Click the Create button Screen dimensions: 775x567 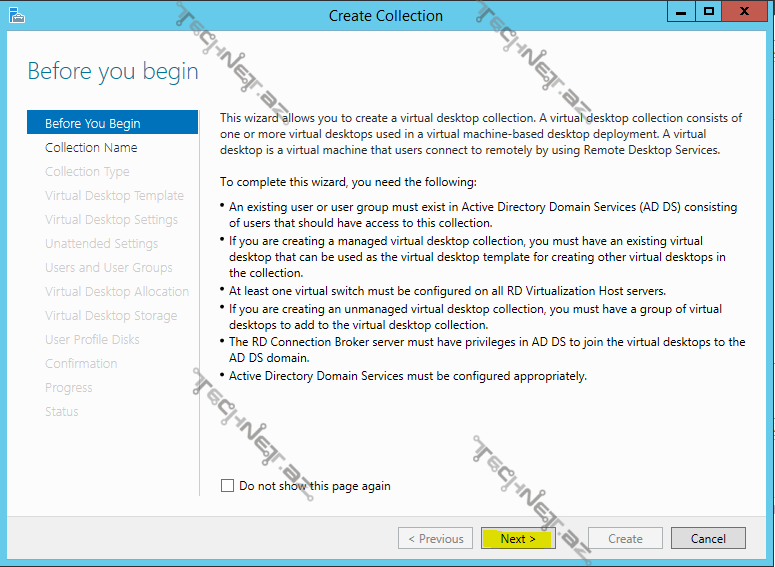click(625, 538)
